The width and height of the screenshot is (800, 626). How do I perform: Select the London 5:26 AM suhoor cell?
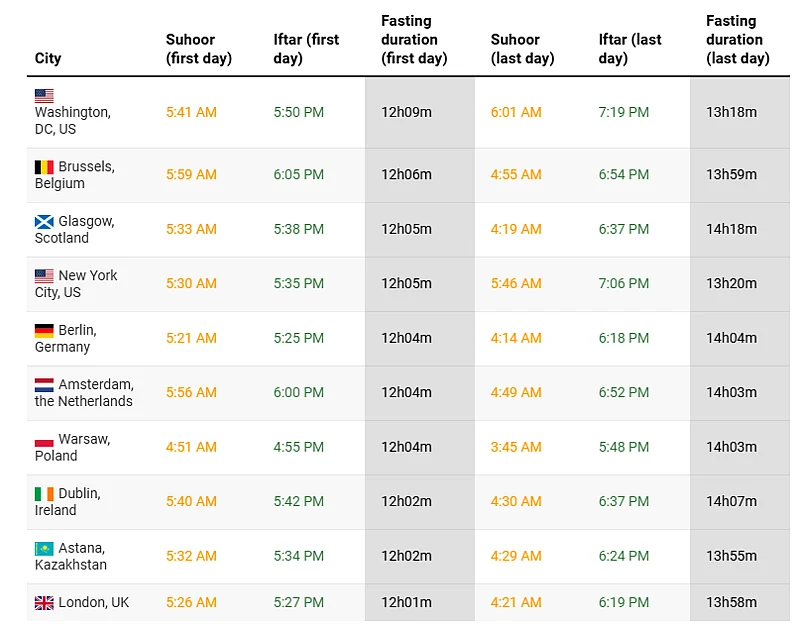pyautogui.click(x=191, y=602)
